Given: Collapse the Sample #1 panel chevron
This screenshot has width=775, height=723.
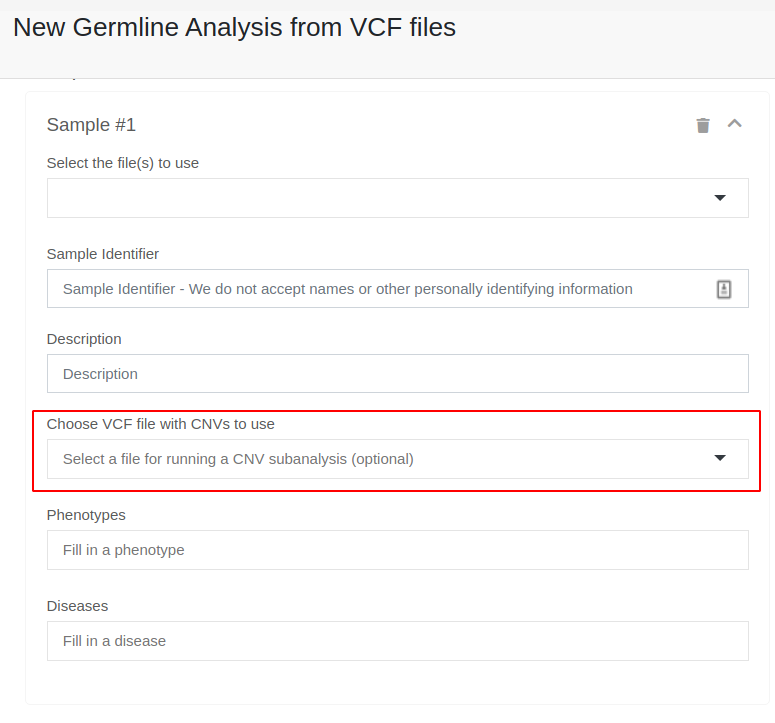Looking at the screenshot, I should click(735, 124).
